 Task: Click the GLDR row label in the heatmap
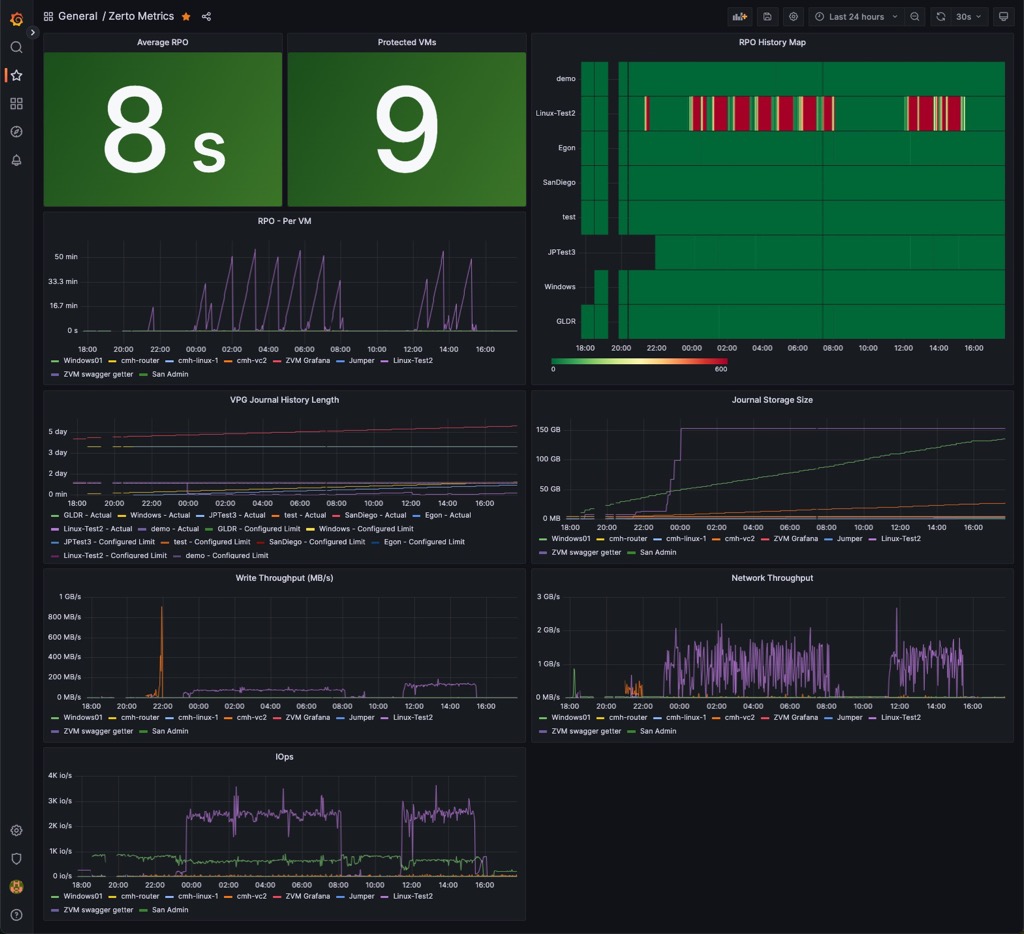tap(566, 321)
